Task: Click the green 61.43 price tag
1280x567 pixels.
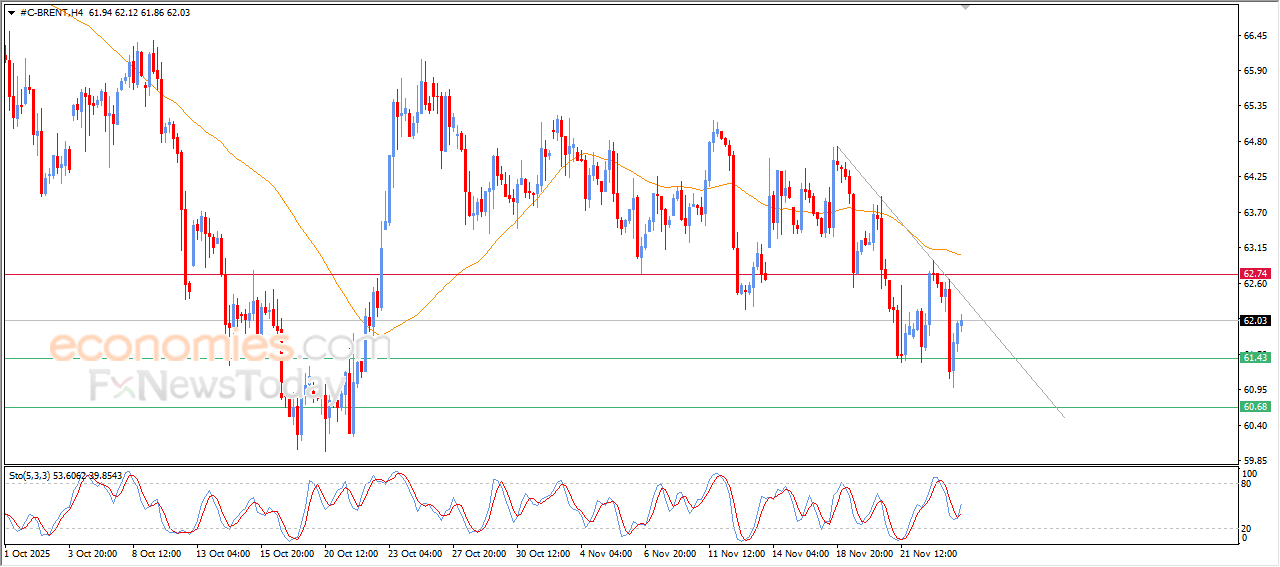Action: tap(1254, 358)
